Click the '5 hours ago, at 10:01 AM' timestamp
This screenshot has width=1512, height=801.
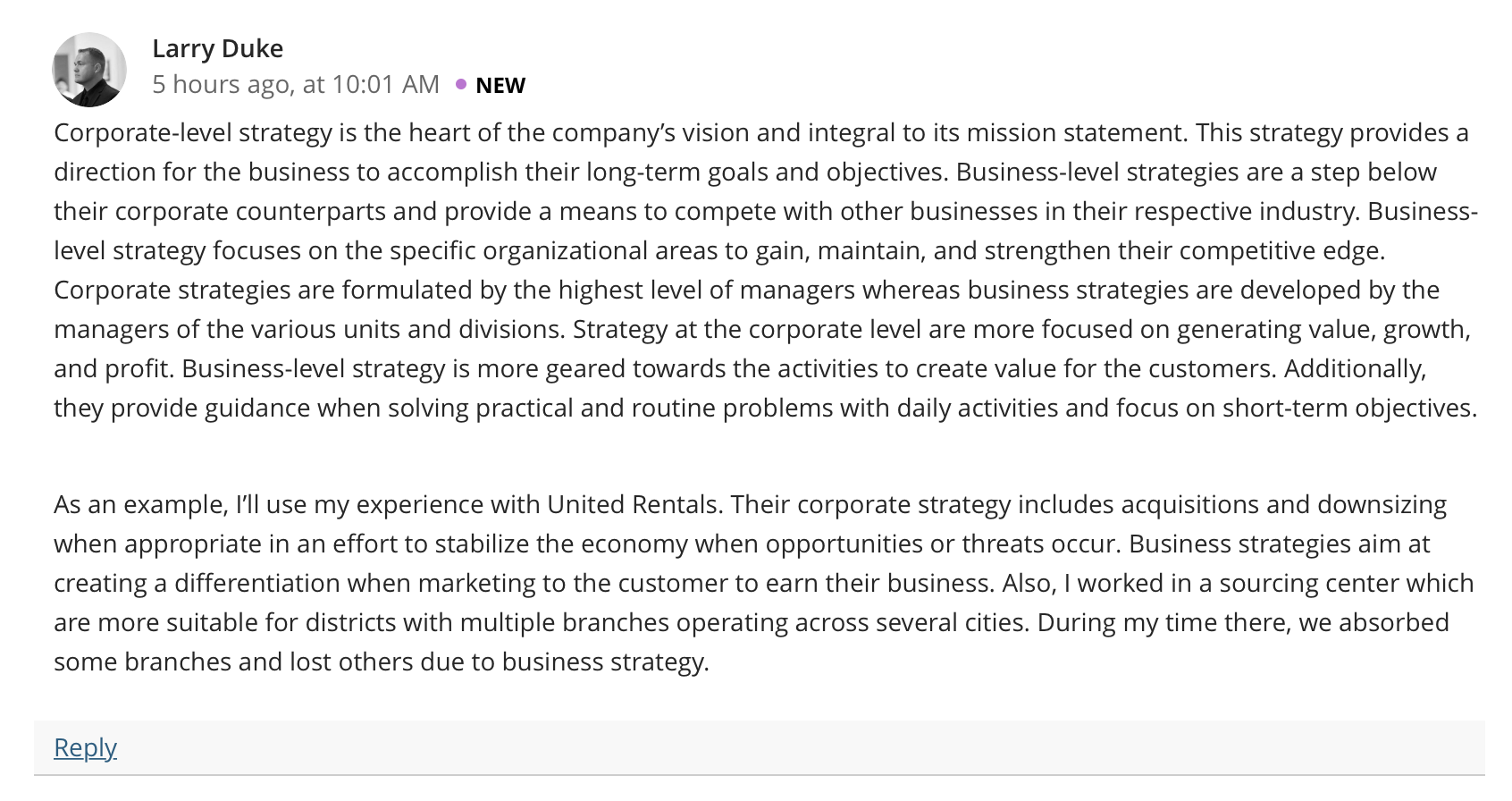(296, 84)
